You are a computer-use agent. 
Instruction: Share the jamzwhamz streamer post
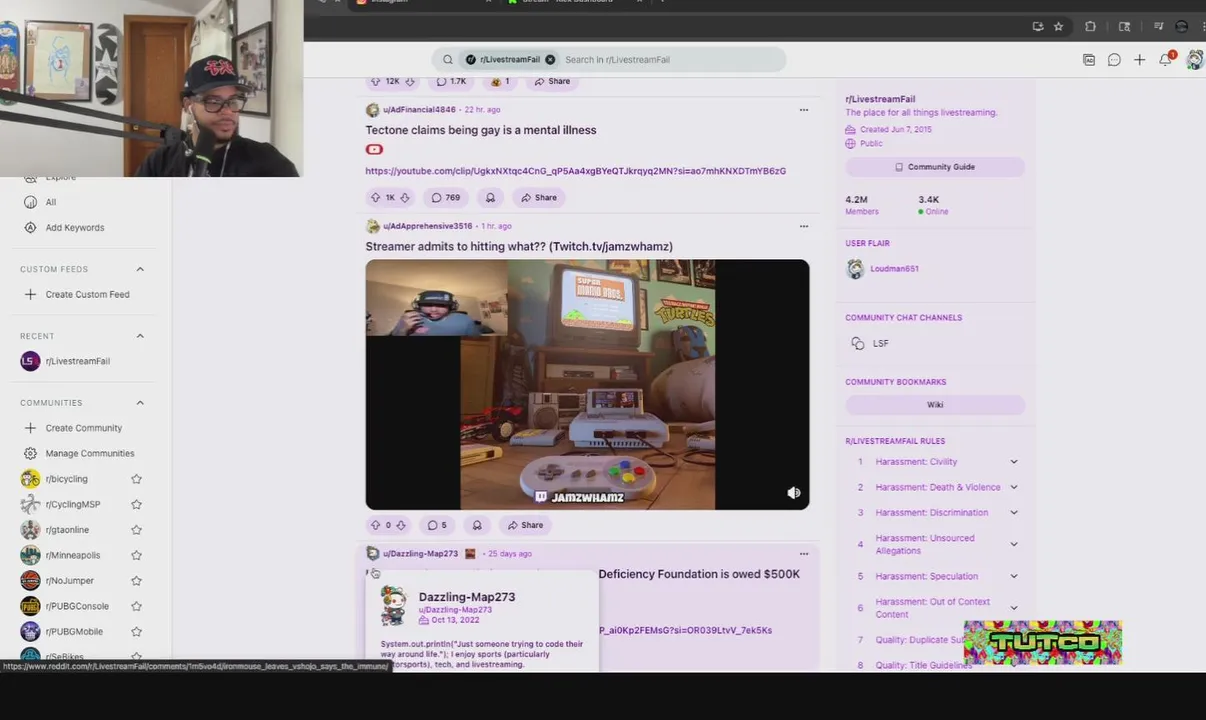[x=524, y=525]
